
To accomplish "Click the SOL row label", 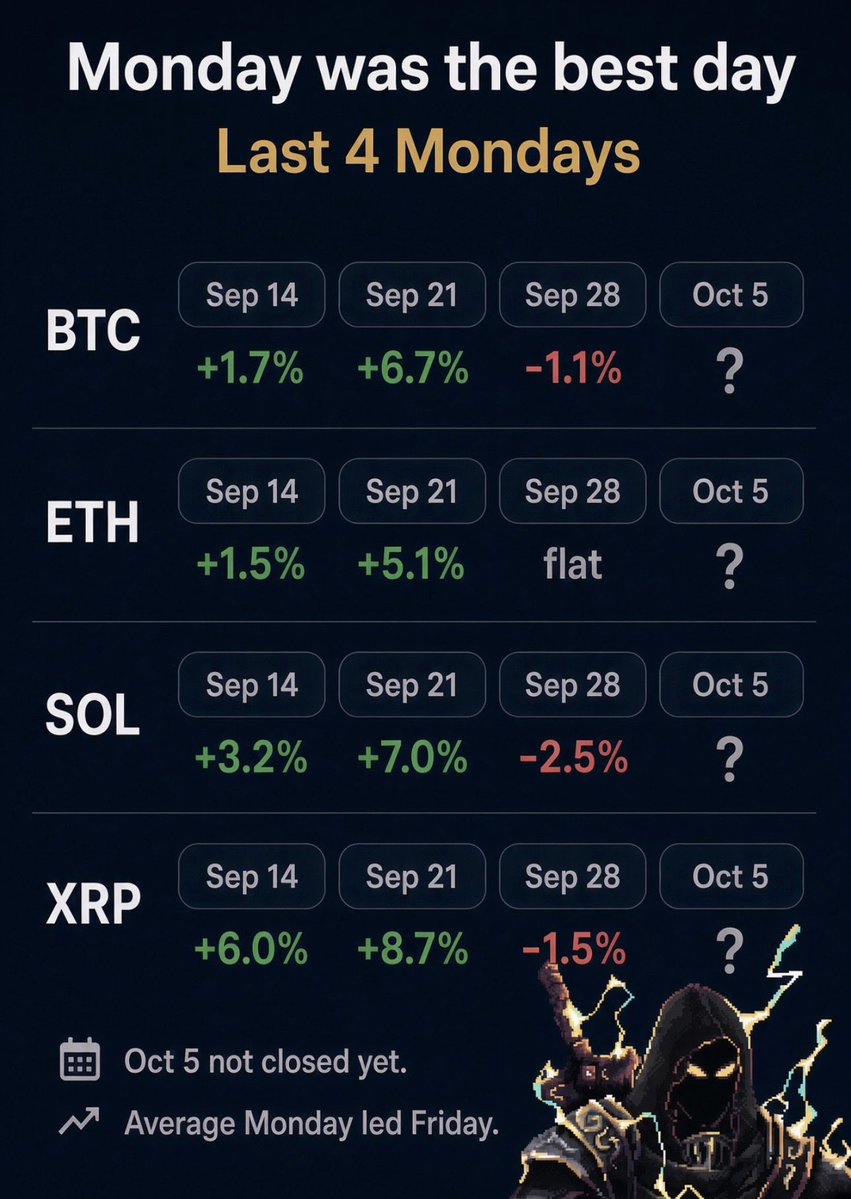I will click(x=93, y=716).
